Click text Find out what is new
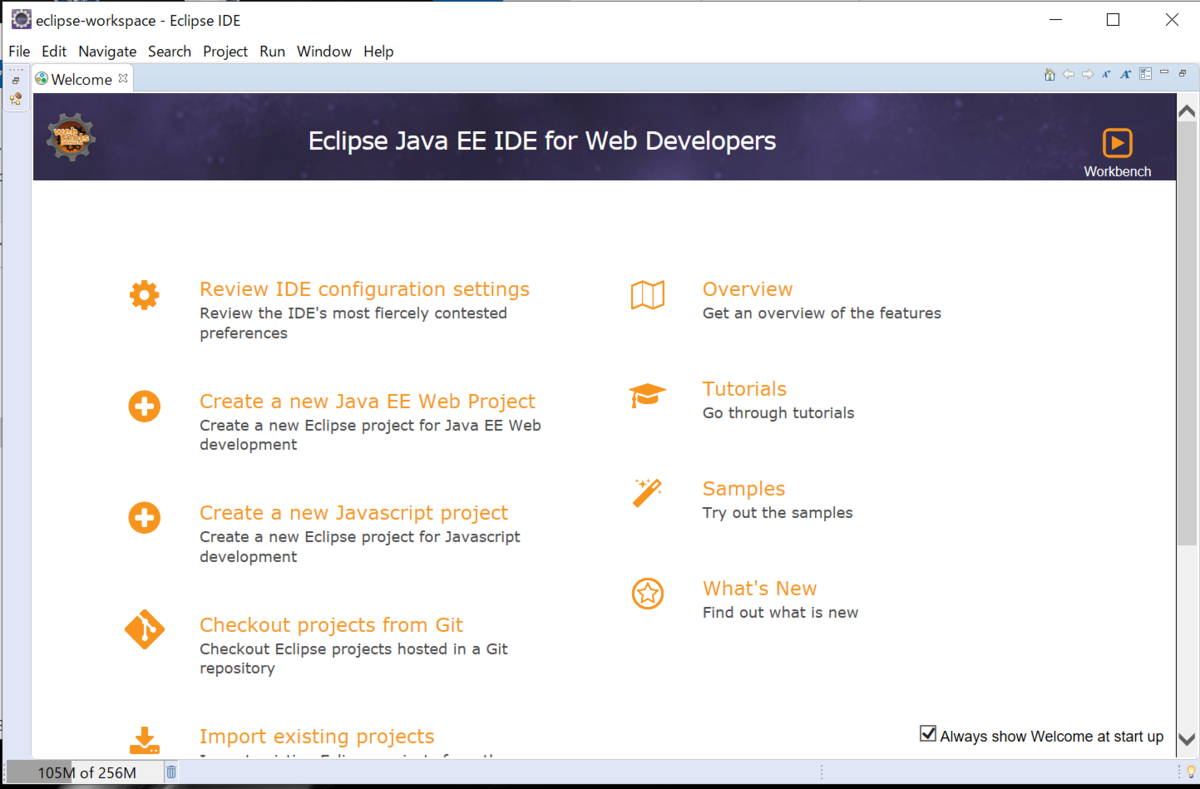The height and width of the screenshot is (789, 1200). point(780,613)
